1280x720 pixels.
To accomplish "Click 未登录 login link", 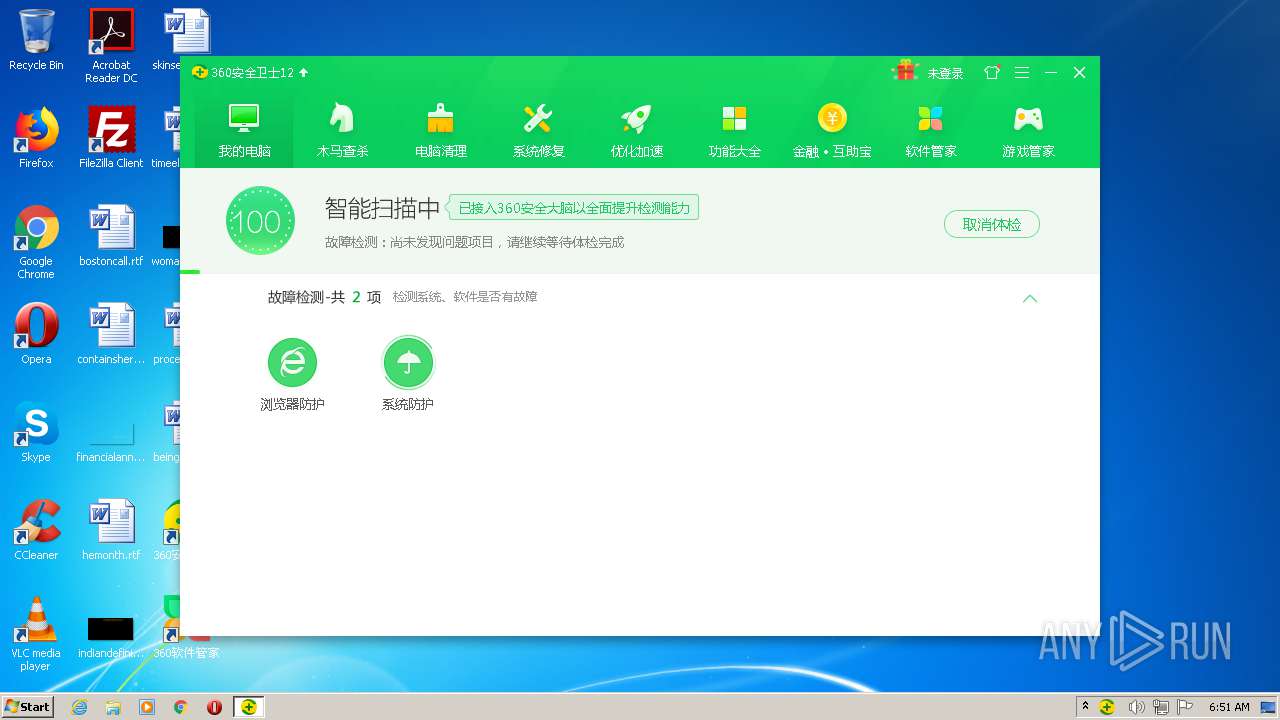I will tap(945, 73).
